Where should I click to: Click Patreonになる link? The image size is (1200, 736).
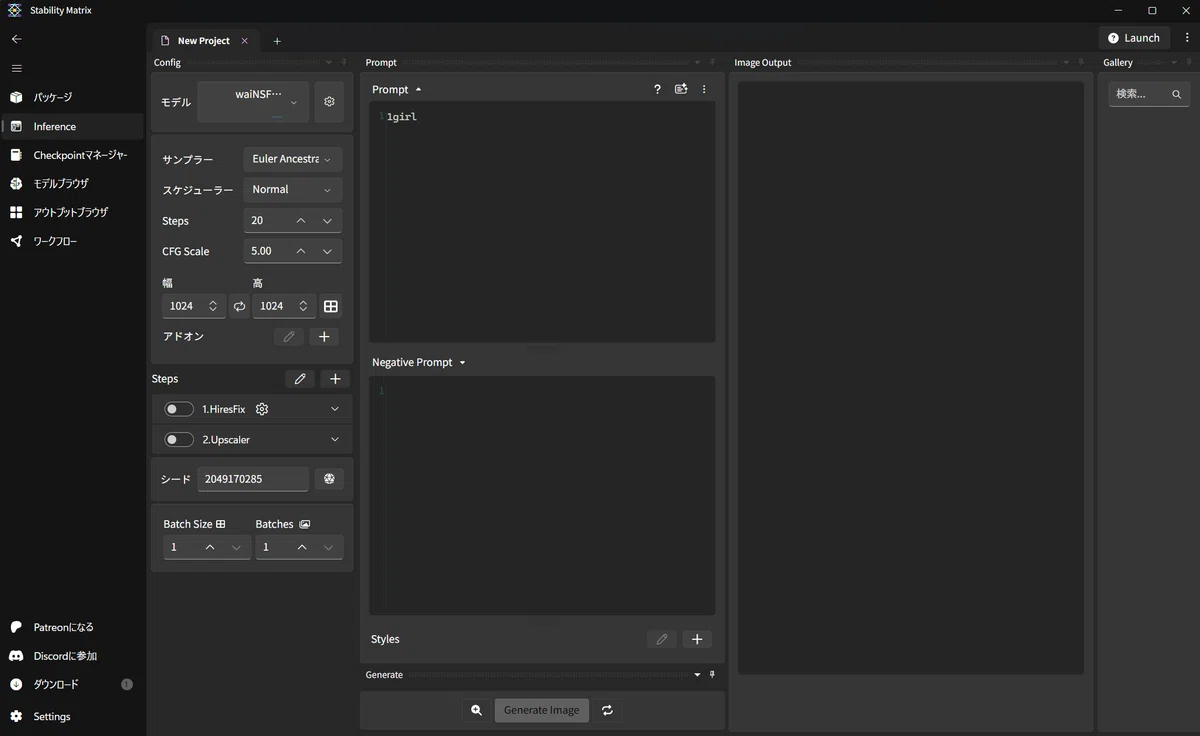72,627
